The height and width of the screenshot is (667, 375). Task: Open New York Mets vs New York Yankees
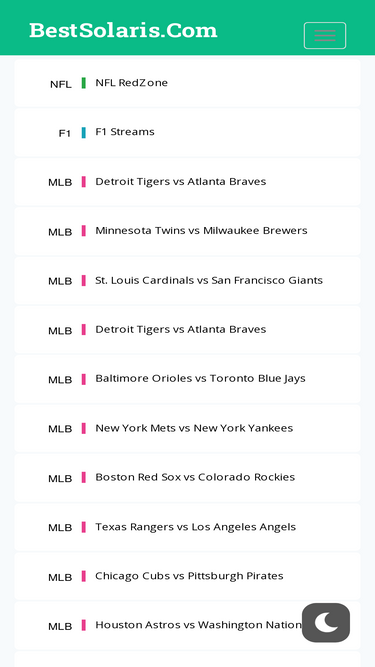(x=188, y=428)
